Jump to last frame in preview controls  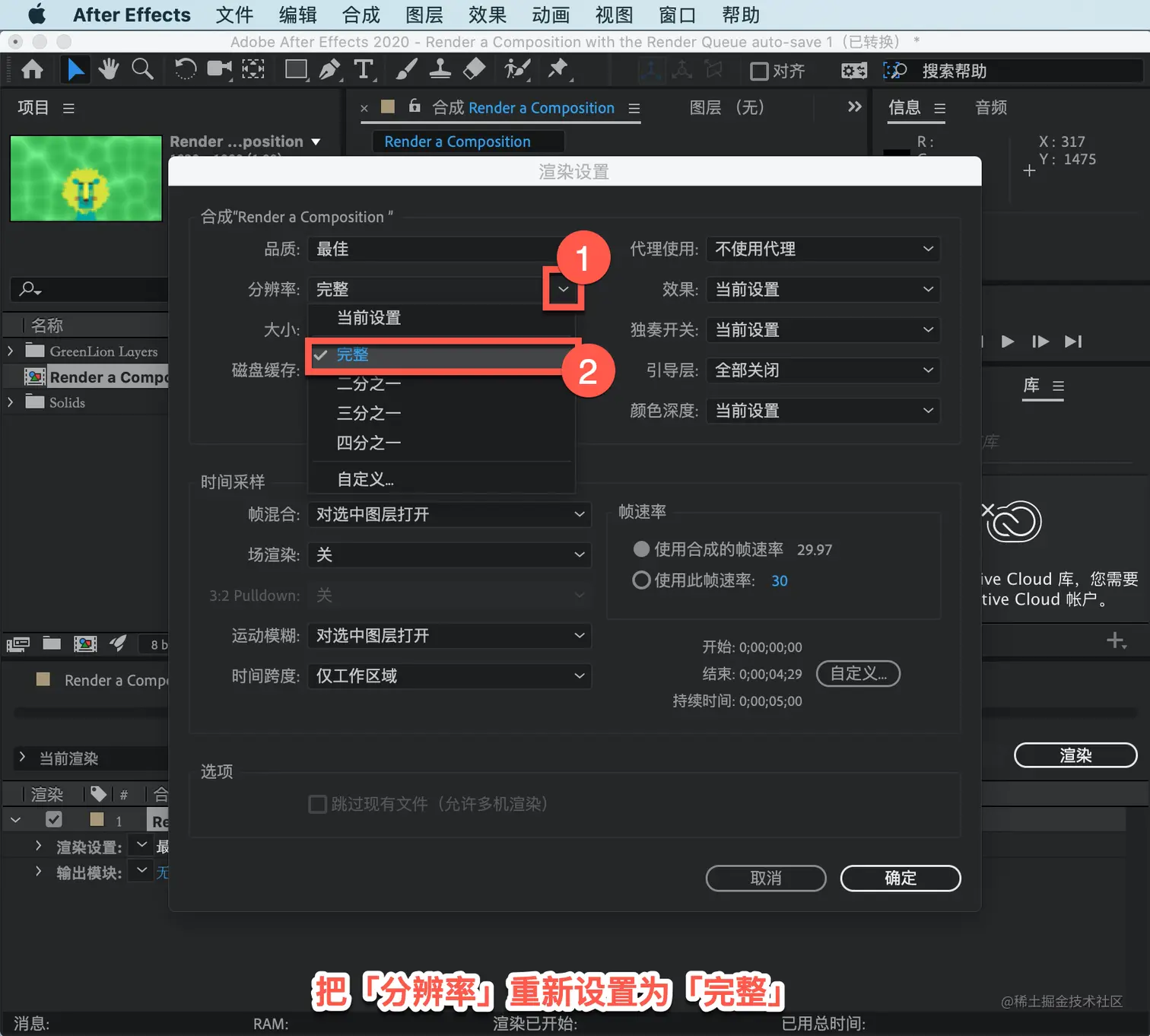pos(1073,342)
